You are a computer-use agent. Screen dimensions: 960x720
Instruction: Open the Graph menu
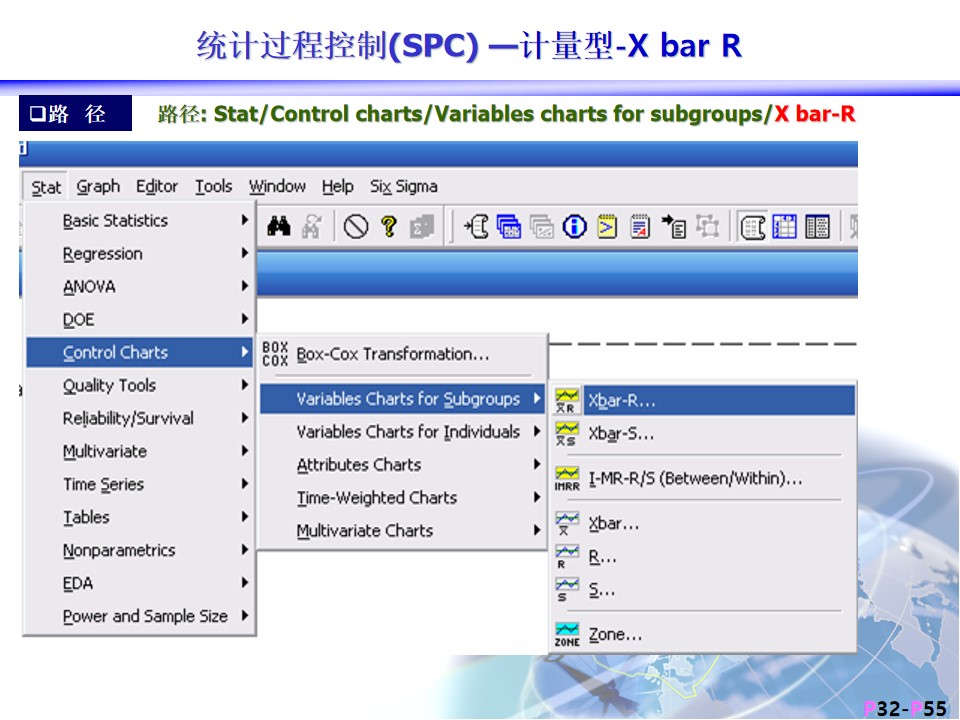tap(98, 187)
